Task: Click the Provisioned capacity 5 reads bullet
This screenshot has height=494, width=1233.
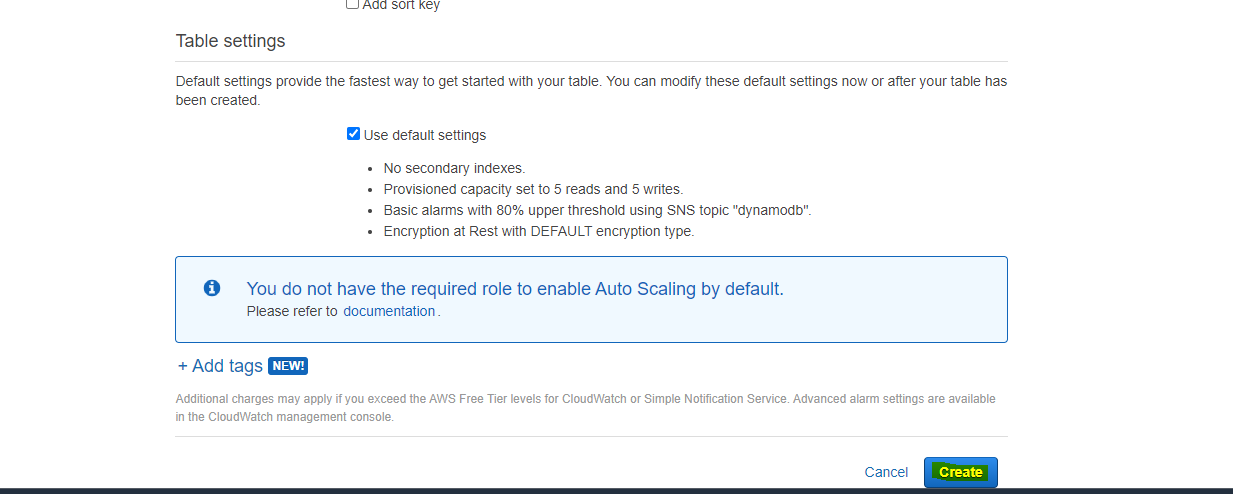Action: (x=533, y=189)
